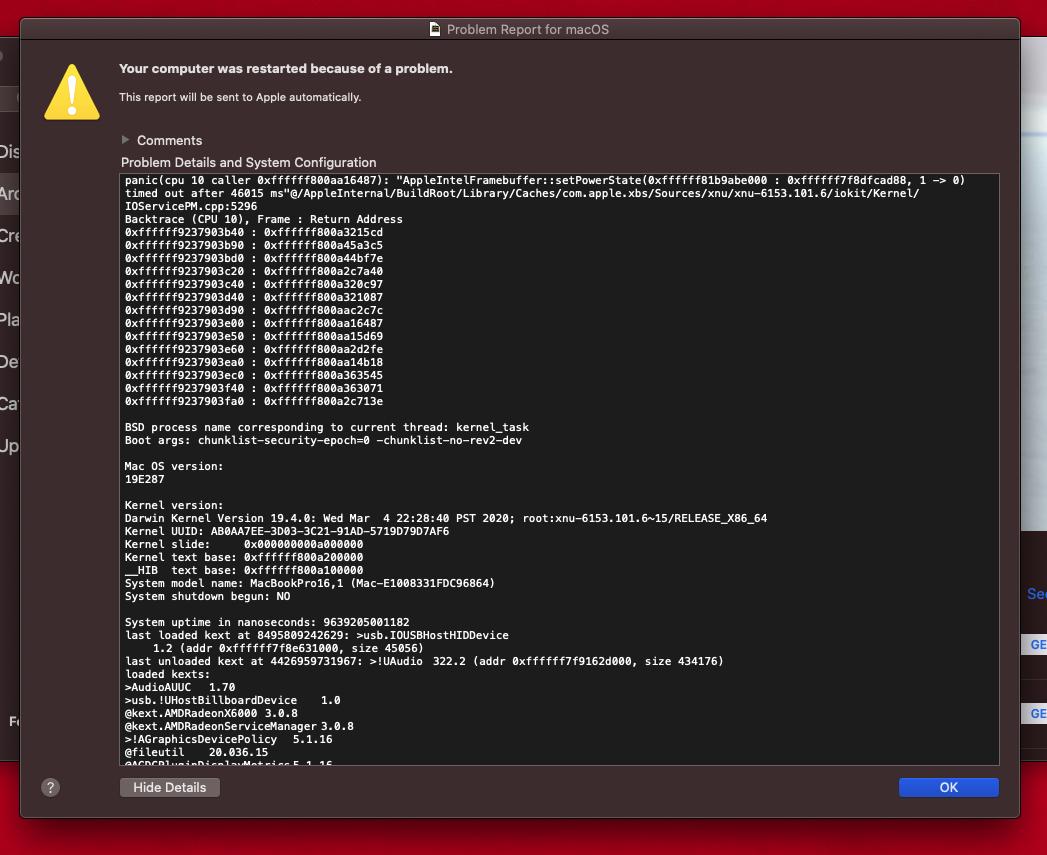Click the build number '19E287'
The height and width of the screenshot is (855, 1047).
coord(144,480)
